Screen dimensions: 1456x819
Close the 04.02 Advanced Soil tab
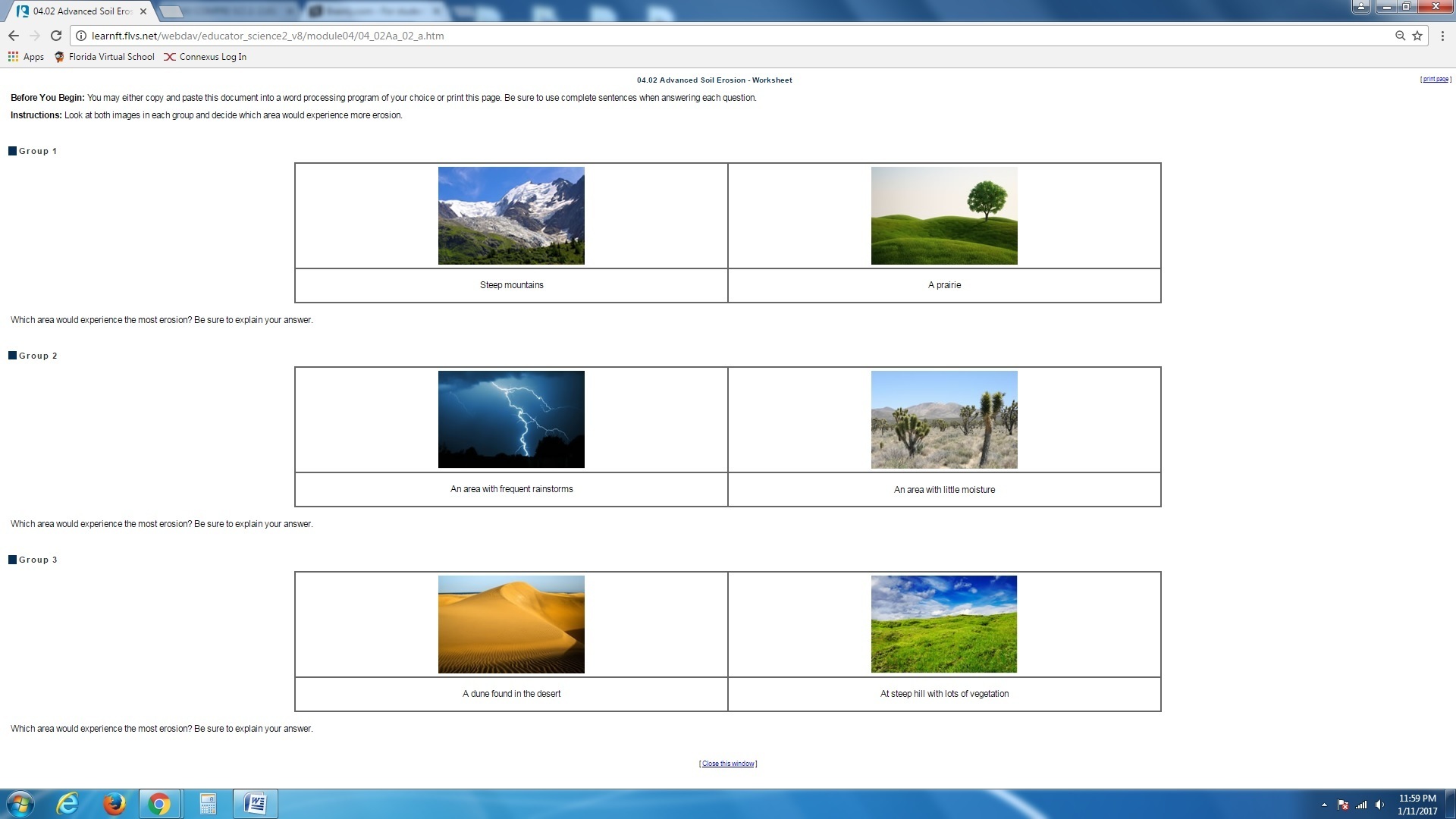pos(143,11)
